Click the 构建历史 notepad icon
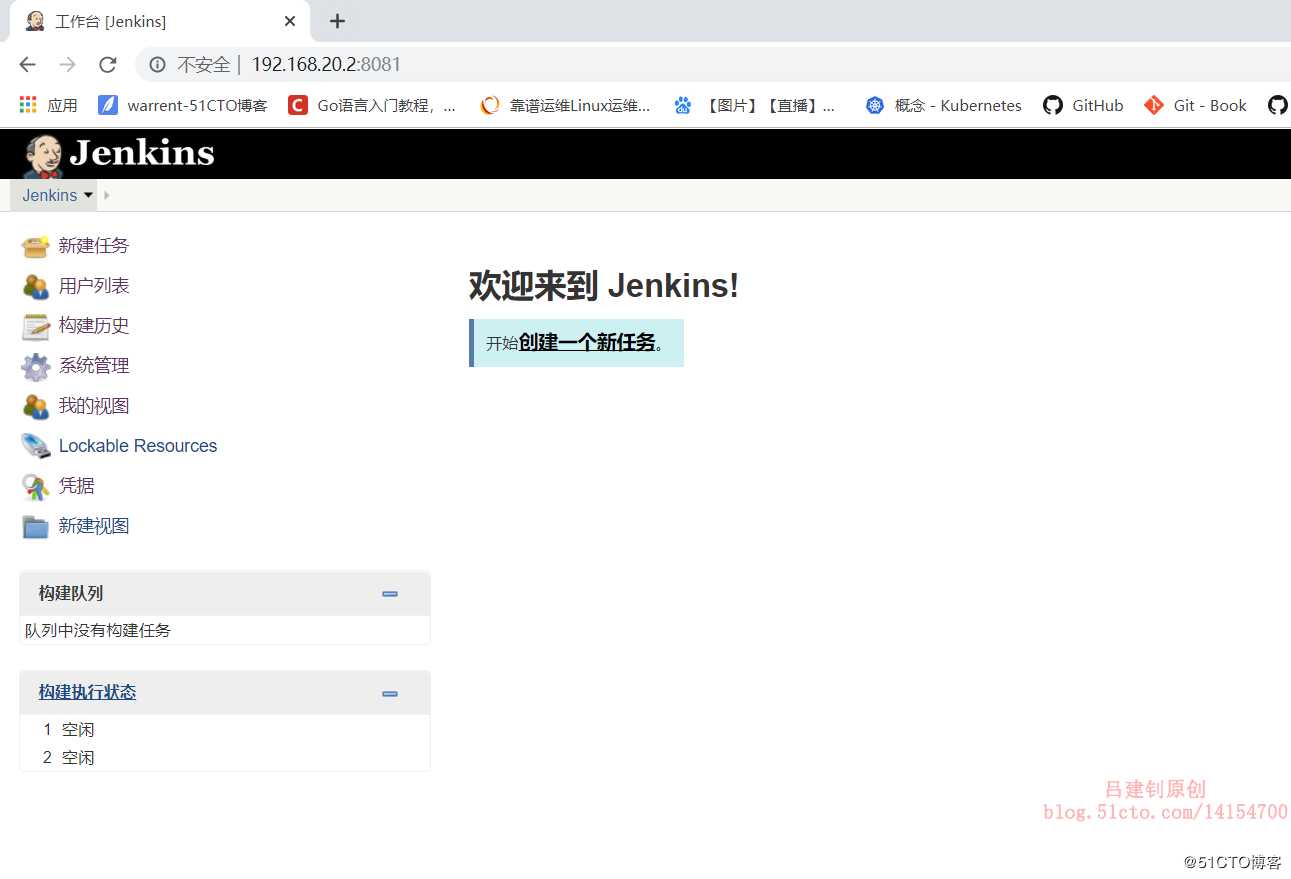Viewport: 1291px width, 879px height. click(x=35, y=326)
